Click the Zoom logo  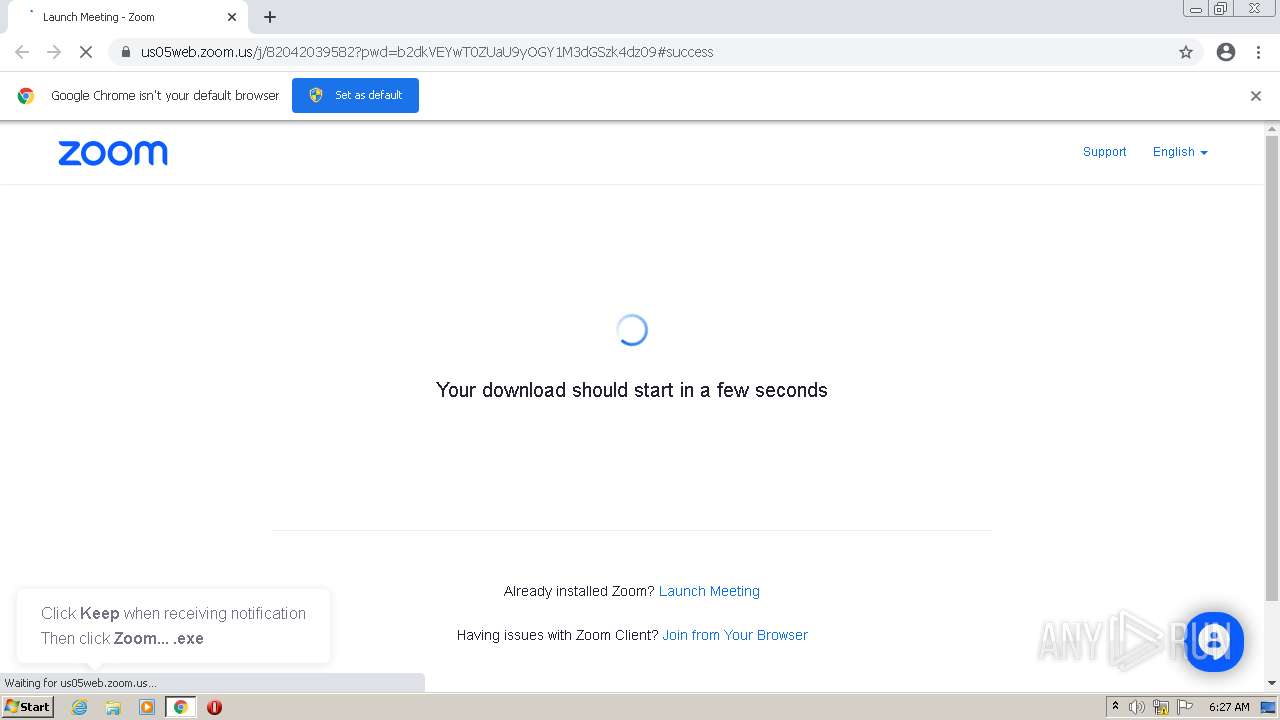(113, 153)
